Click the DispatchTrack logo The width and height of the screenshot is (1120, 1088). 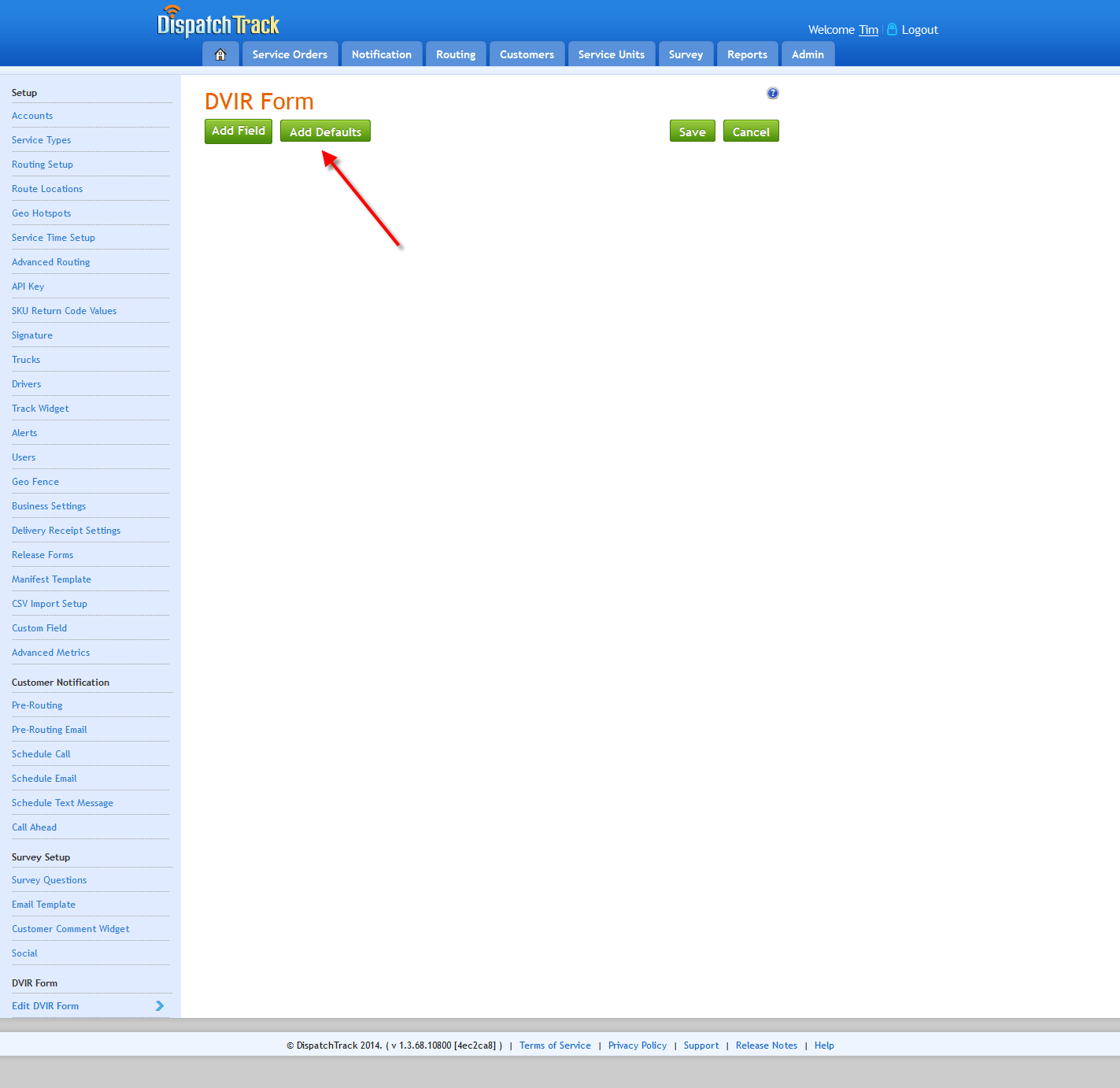click(218, 23)
